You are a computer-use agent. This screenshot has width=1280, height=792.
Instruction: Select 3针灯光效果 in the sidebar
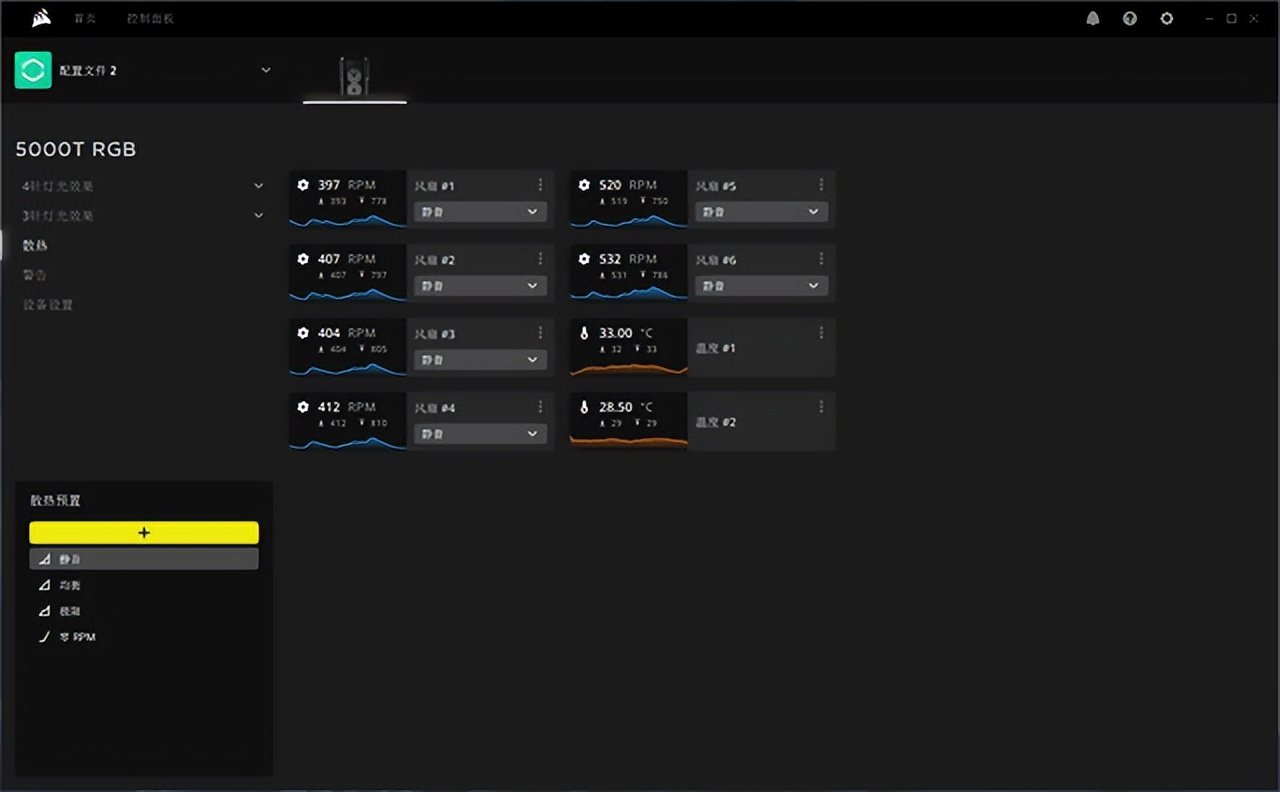point(59,215)
